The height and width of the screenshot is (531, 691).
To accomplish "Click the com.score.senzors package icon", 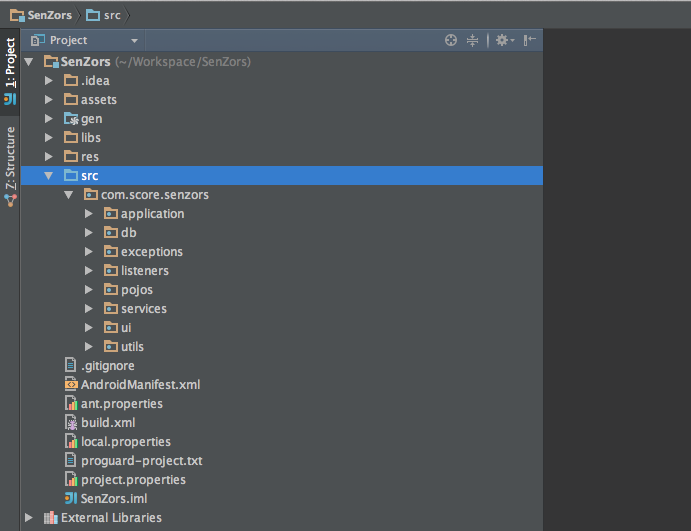I will point(91,194).
